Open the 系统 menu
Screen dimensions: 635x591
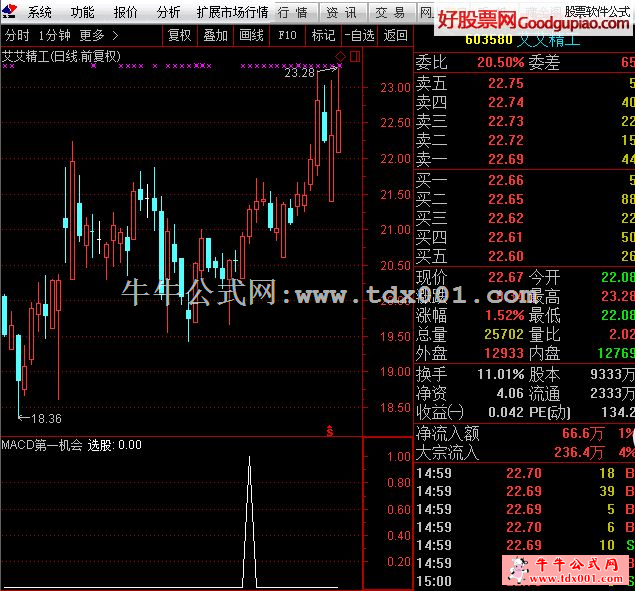coord(40,13)
